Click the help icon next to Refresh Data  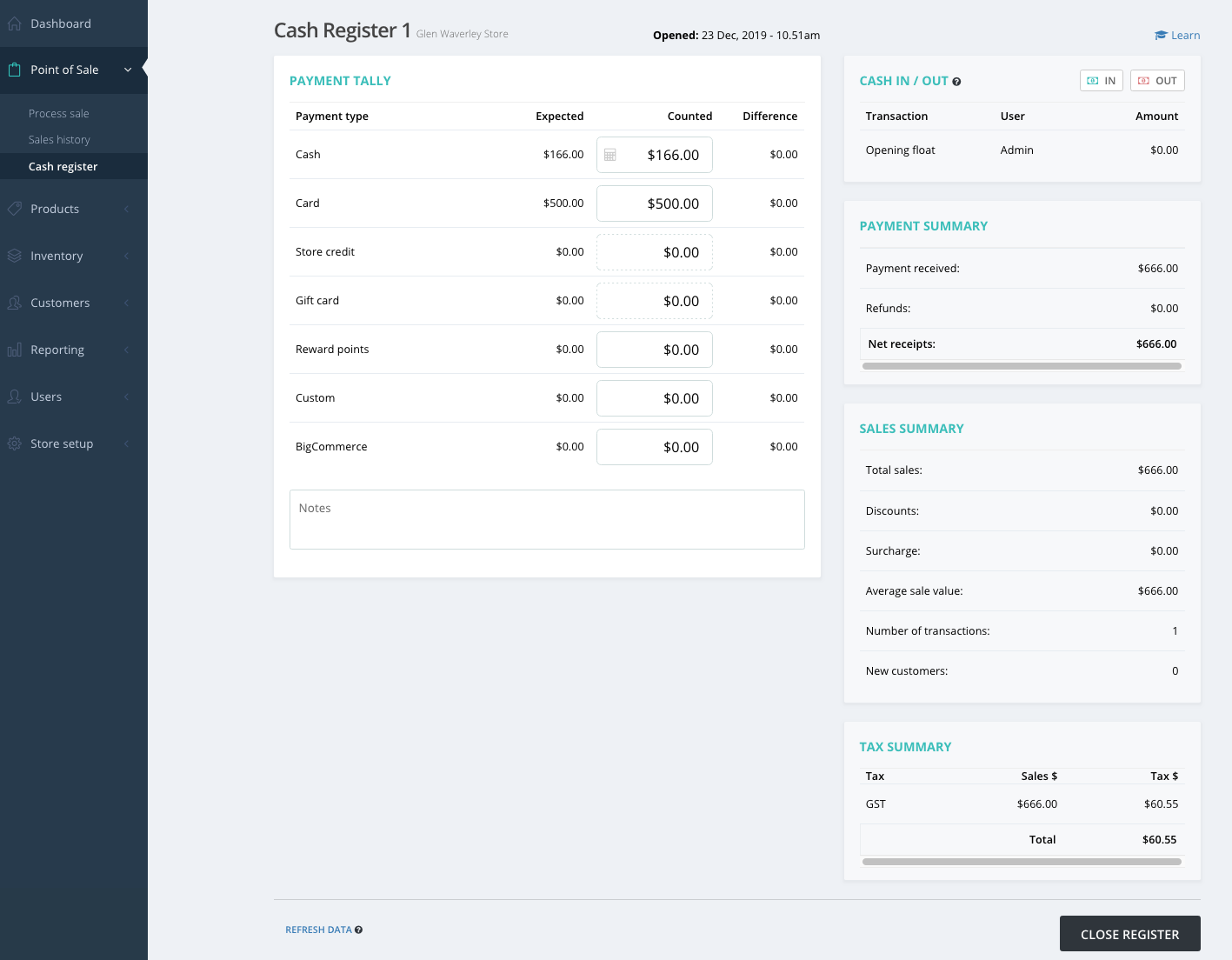tap(358, 930)
